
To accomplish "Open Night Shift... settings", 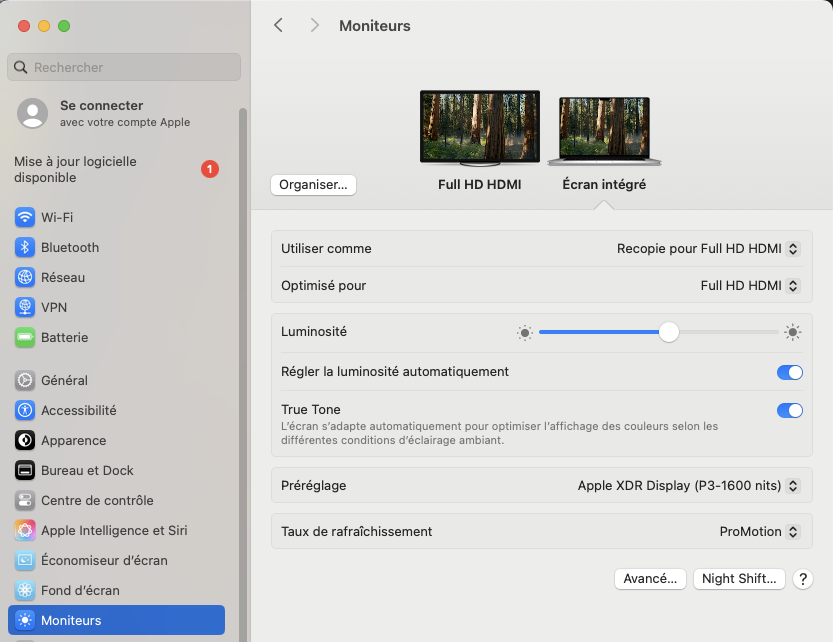I will point(738,579).
